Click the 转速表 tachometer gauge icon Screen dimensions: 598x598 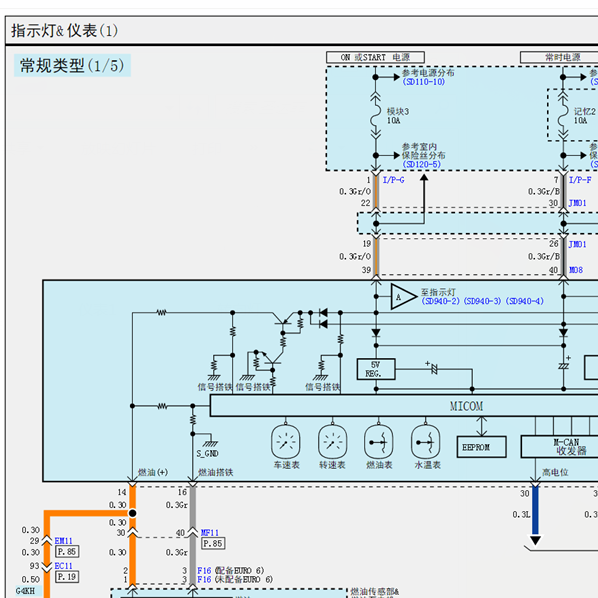[x=333, y=442]
